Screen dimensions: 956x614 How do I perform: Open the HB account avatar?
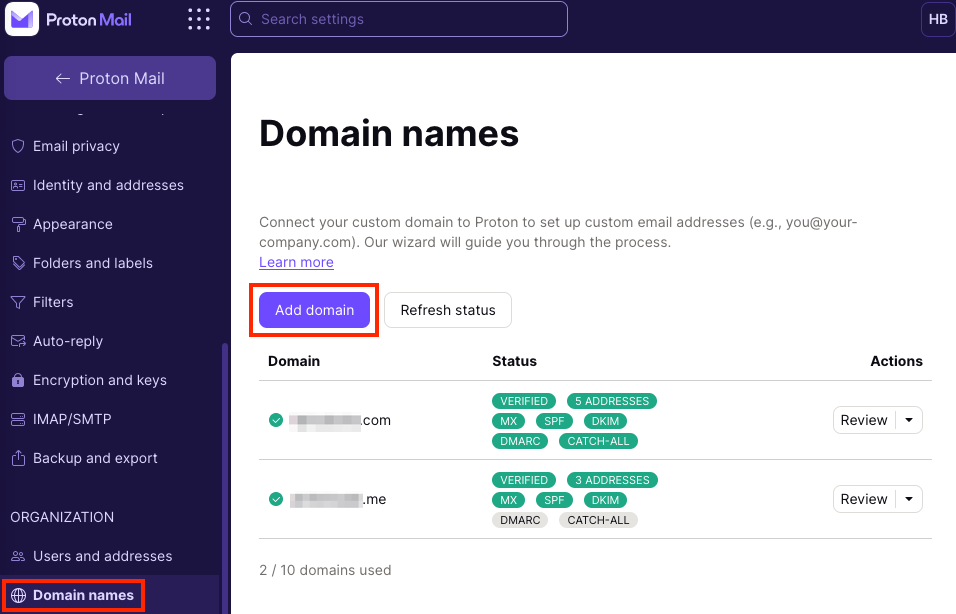[x=937, y=19]
